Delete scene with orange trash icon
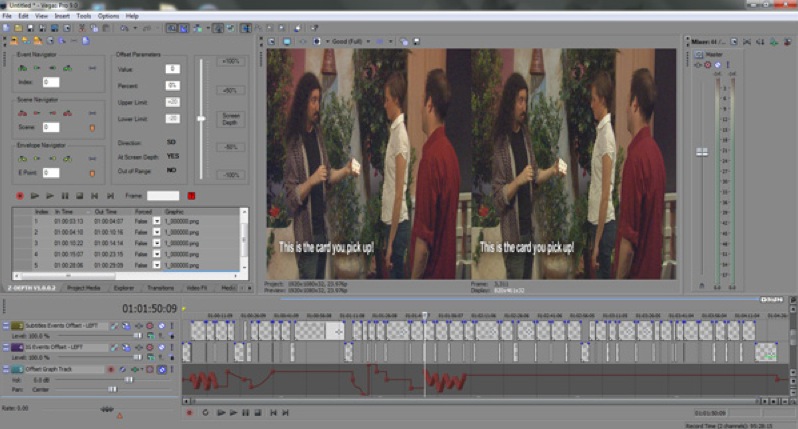 (92, 128)
